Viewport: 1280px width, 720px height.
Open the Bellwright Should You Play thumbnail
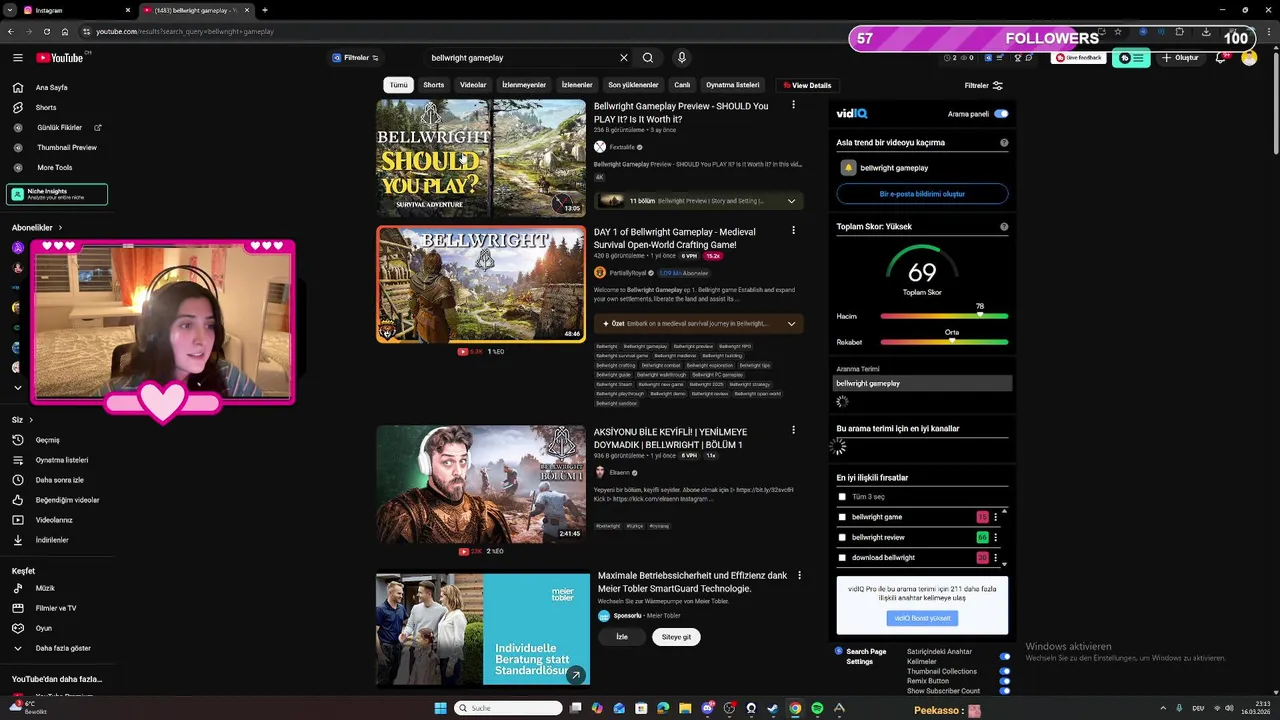[481, 158]
